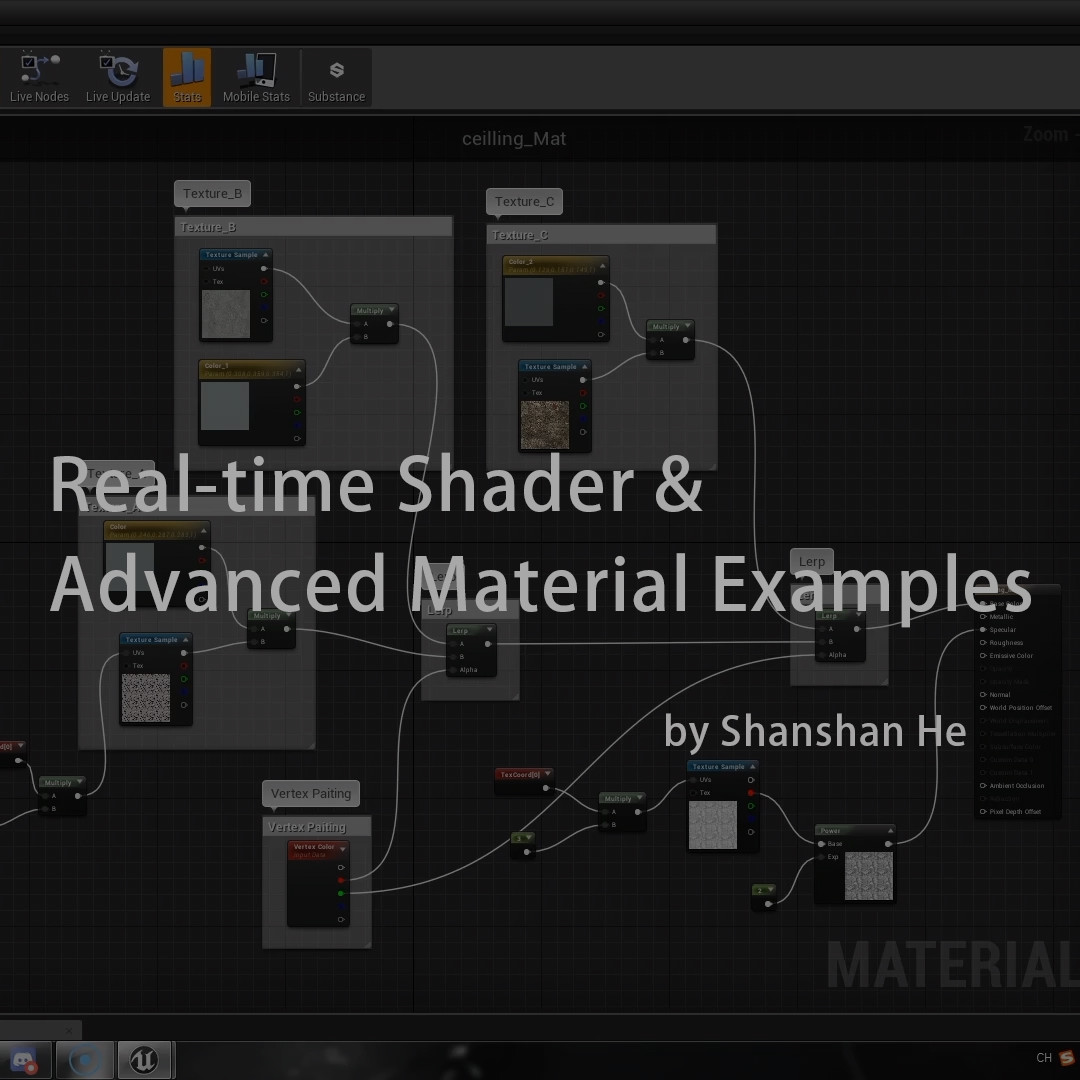This screenshot has height=1080, width=1080.
Task: Open the circular app icon beside Discord on taskbar
Action: pyautogui.click(x=85, y=1058)
